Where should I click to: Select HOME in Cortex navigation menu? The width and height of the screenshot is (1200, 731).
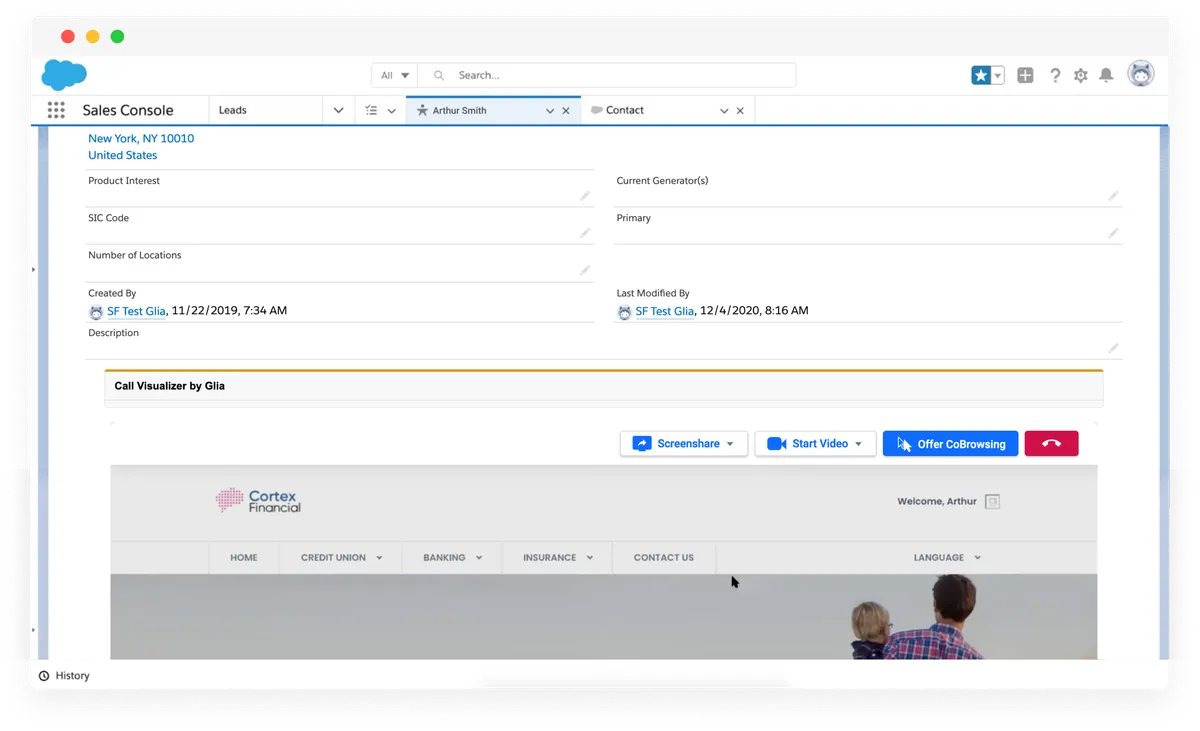tap(244, 558)
